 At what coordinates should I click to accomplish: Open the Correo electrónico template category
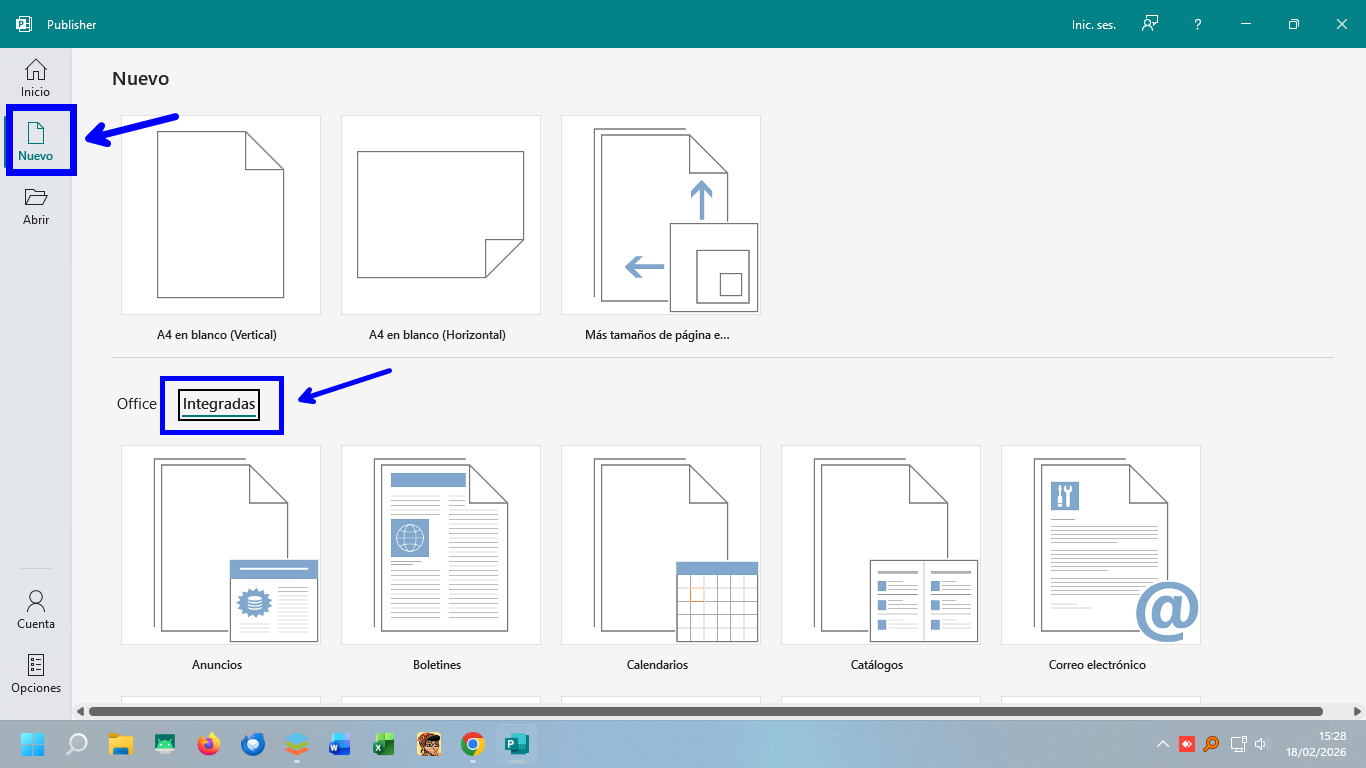(1101, 545)
